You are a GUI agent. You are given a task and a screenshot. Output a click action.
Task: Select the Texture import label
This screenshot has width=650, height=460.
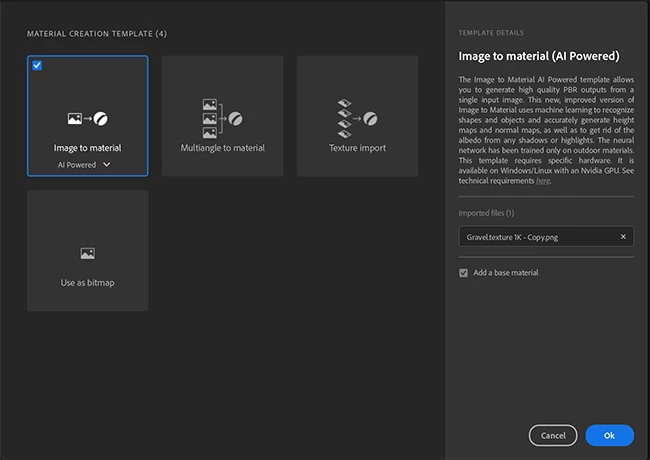(x=357, y=148)
